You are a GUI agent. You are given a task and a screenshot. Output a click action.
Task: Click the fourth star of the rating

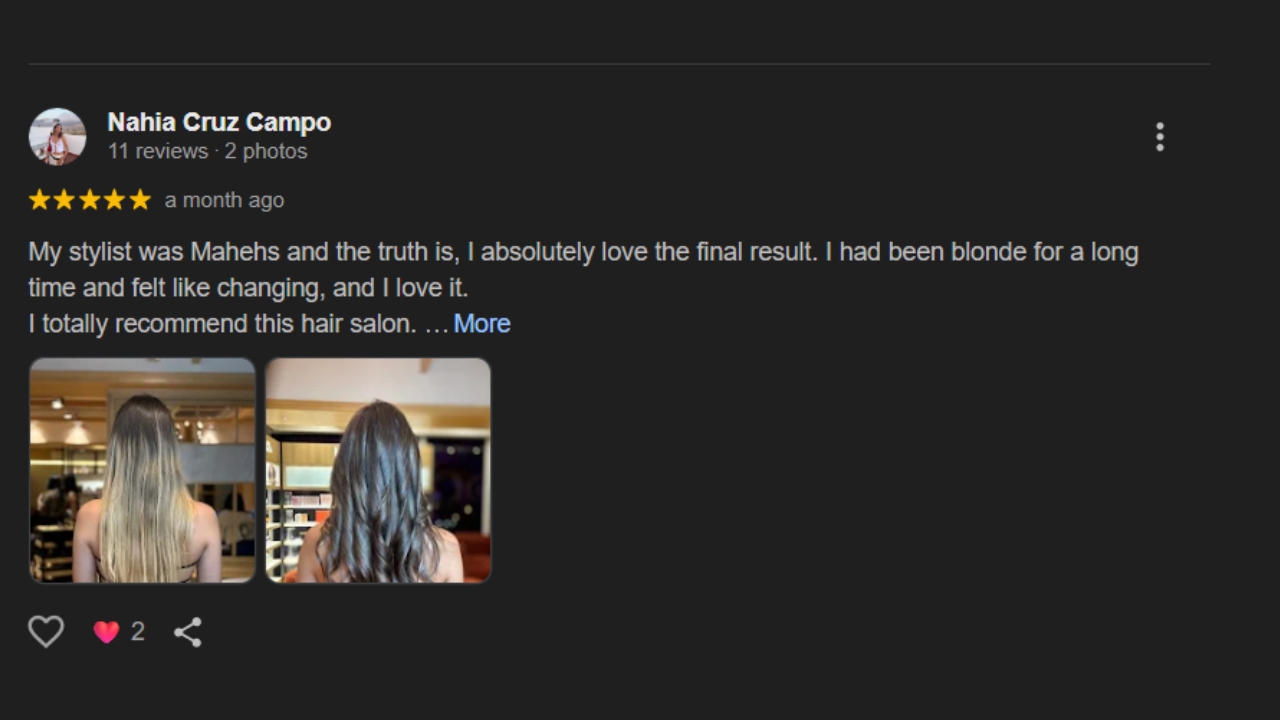(115, 200)
